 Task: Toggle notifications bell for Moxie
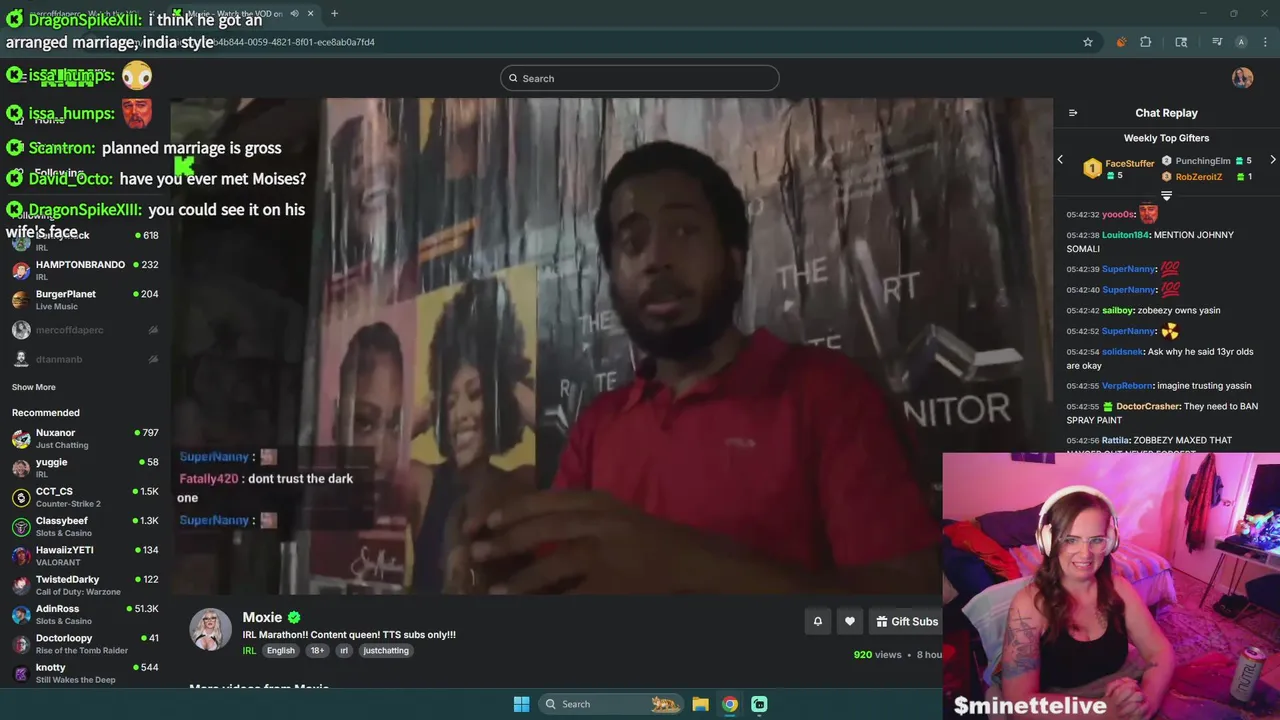click(817, 621)
